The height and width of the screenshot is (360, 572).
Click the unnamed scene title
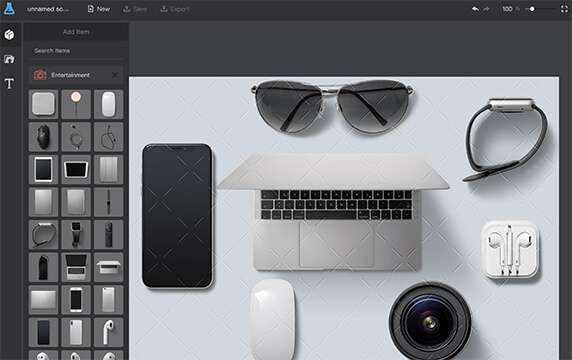point(48,9)
